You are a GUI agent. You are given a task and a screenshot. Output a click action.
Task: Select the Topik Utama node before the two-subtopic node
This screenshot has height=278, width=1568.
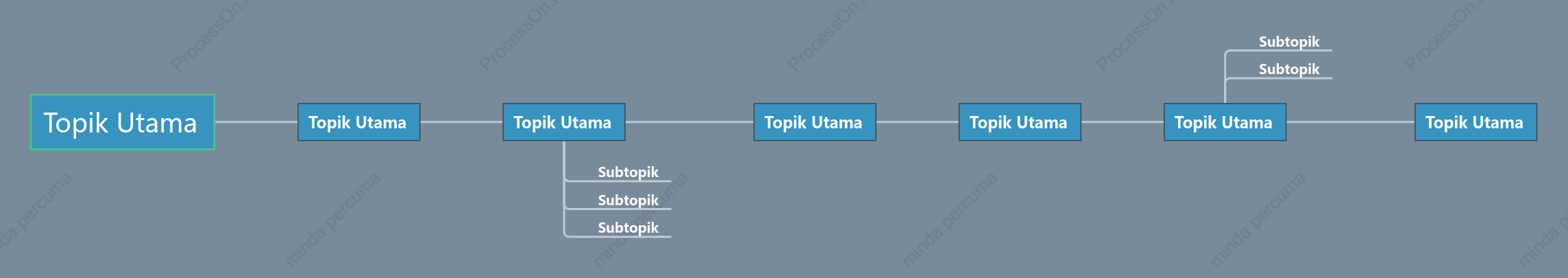(x=1020, y=122)
